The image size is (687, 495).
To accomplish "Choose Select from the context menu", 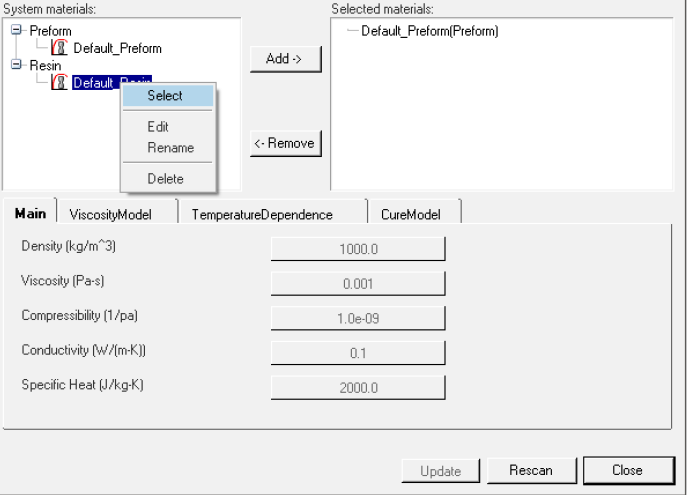I will click(165, 96).
